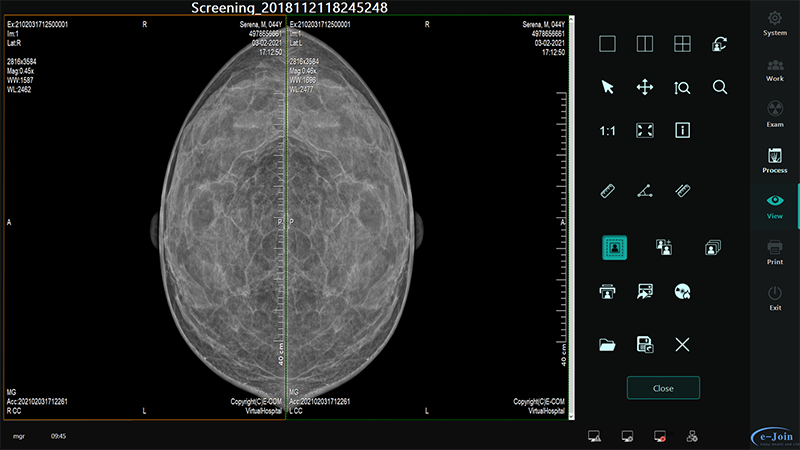Click the network connection status icon

tap(692, 436)
